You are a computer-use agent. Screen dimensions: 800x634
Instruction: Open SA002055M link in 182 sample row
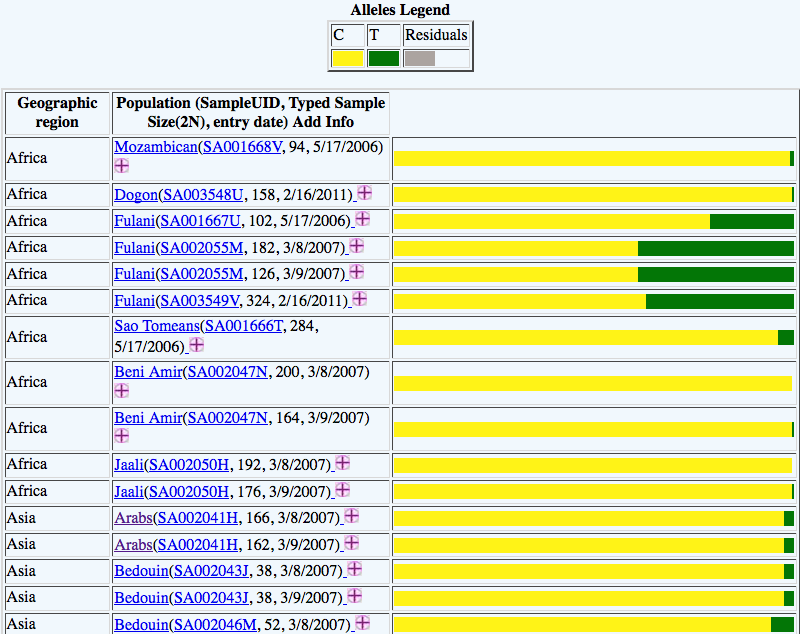202,248
